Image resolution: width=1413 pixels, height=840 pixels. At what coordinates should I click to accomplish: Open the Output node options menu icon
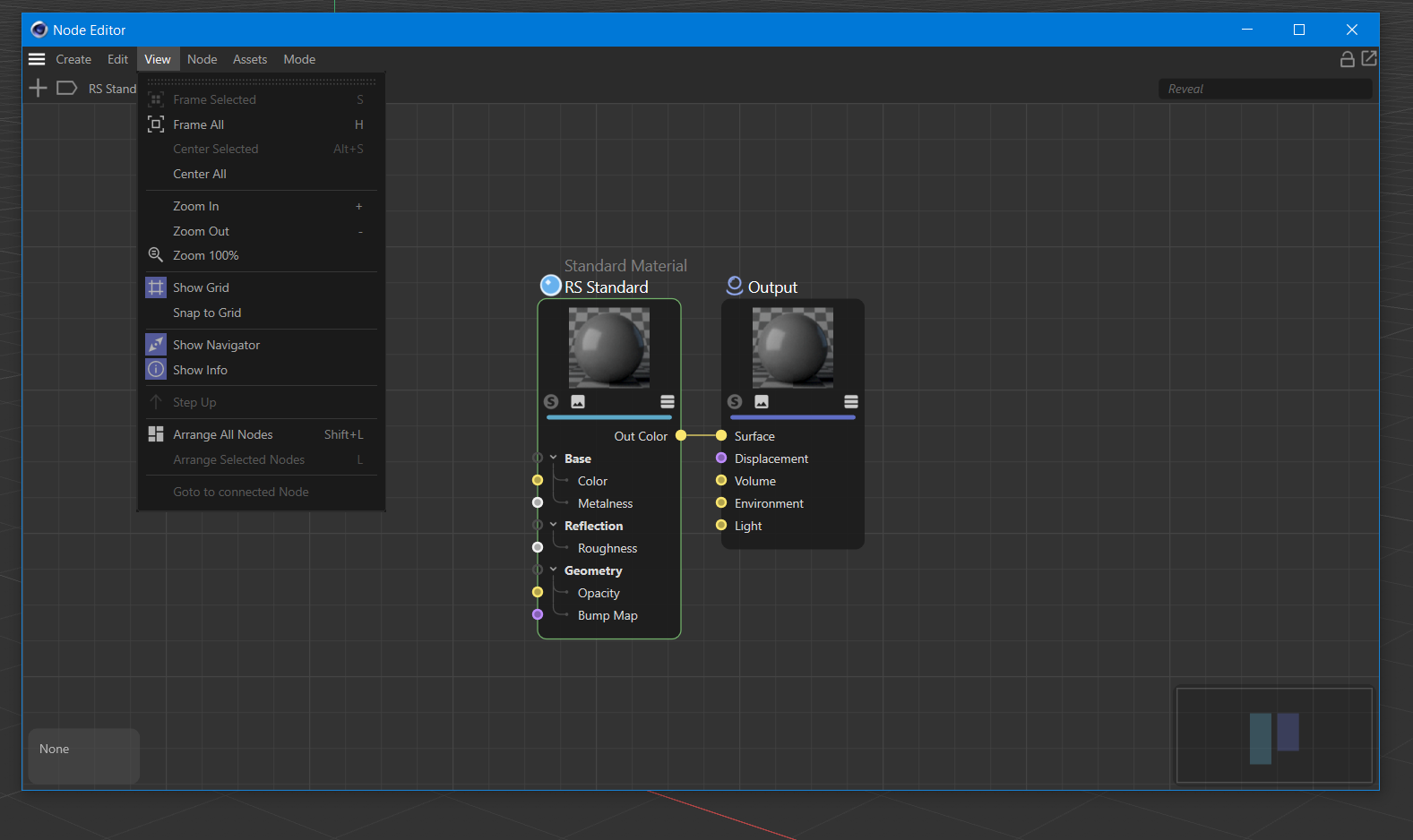851,402
